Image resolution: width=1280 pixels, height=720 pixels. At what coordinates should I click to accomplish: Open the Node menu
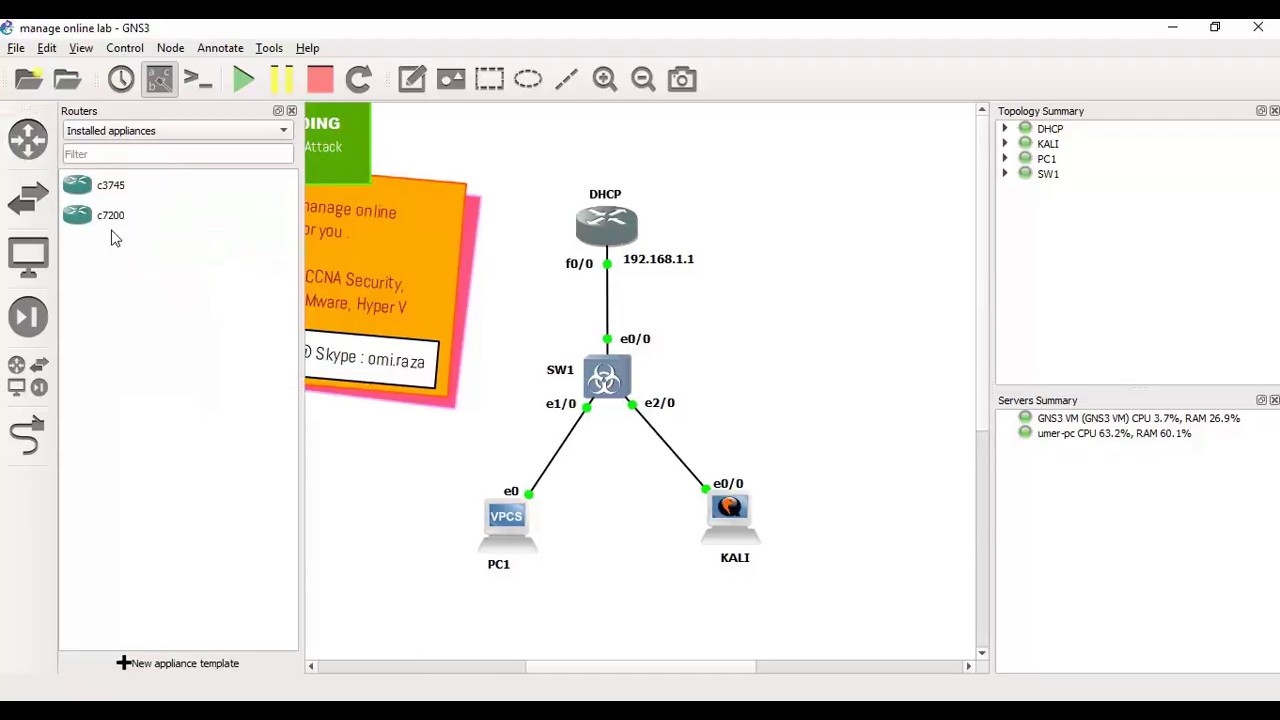(170, 48)
